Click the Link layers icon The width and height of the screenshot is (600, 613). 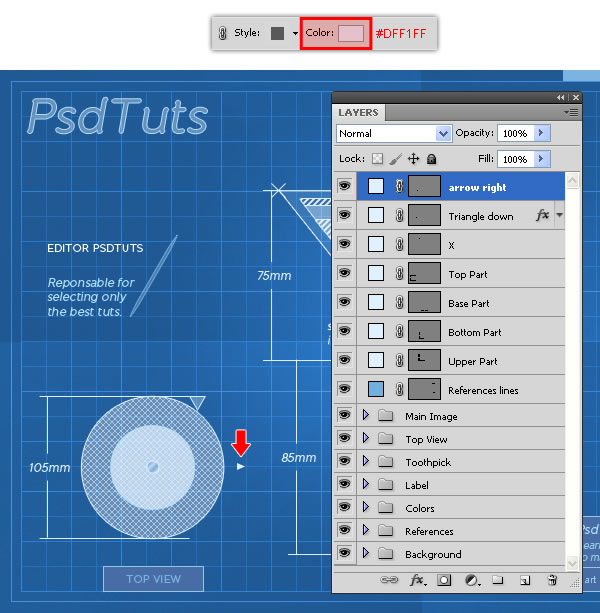pos(389,580)
